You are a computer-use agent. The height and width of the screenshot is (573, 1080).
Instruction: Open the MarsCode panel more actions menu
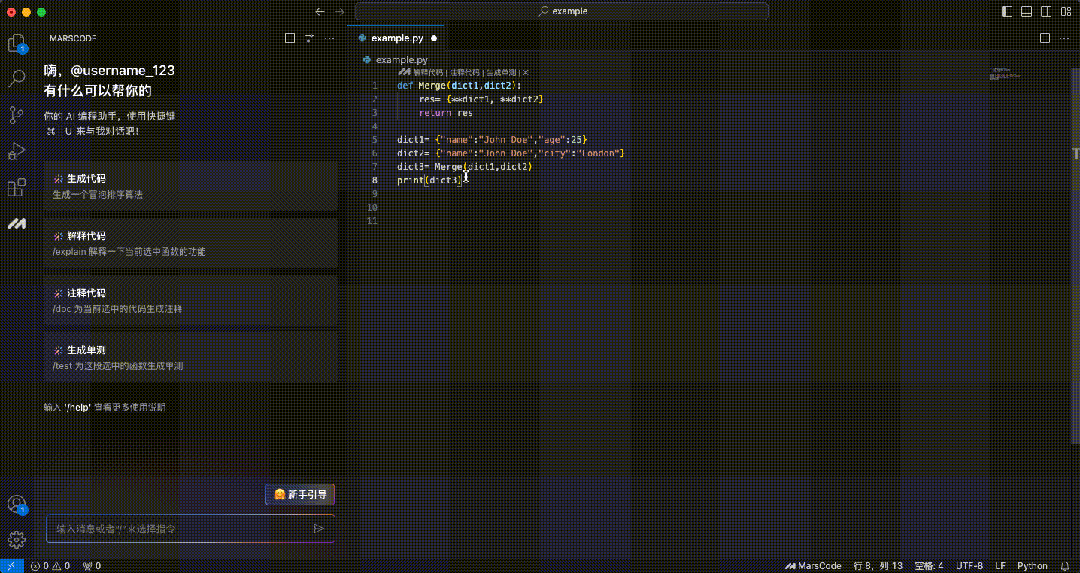[328, 38]
